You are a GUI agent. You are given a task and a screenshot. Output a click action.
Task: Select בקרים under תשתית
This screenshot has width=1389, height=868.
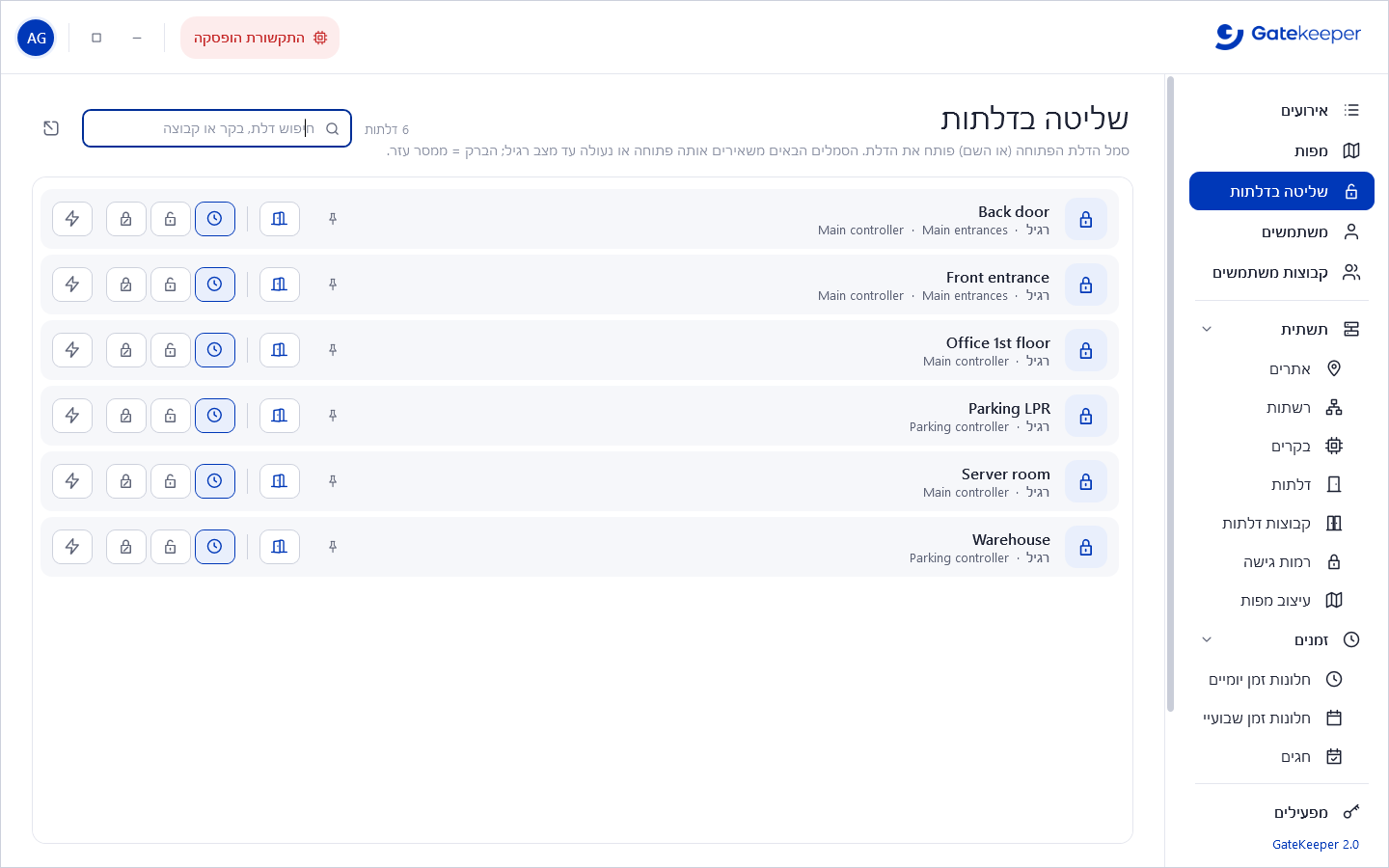(1282, 446)
